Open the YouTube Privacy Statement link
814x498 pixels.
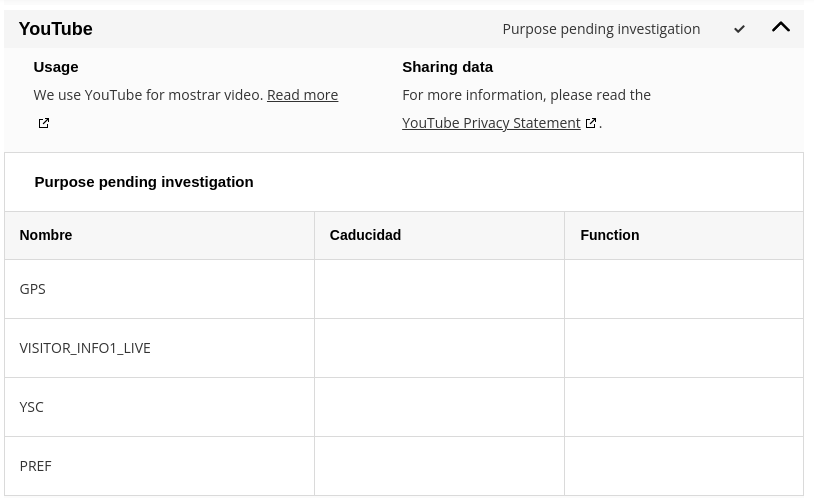pos(491,123)
